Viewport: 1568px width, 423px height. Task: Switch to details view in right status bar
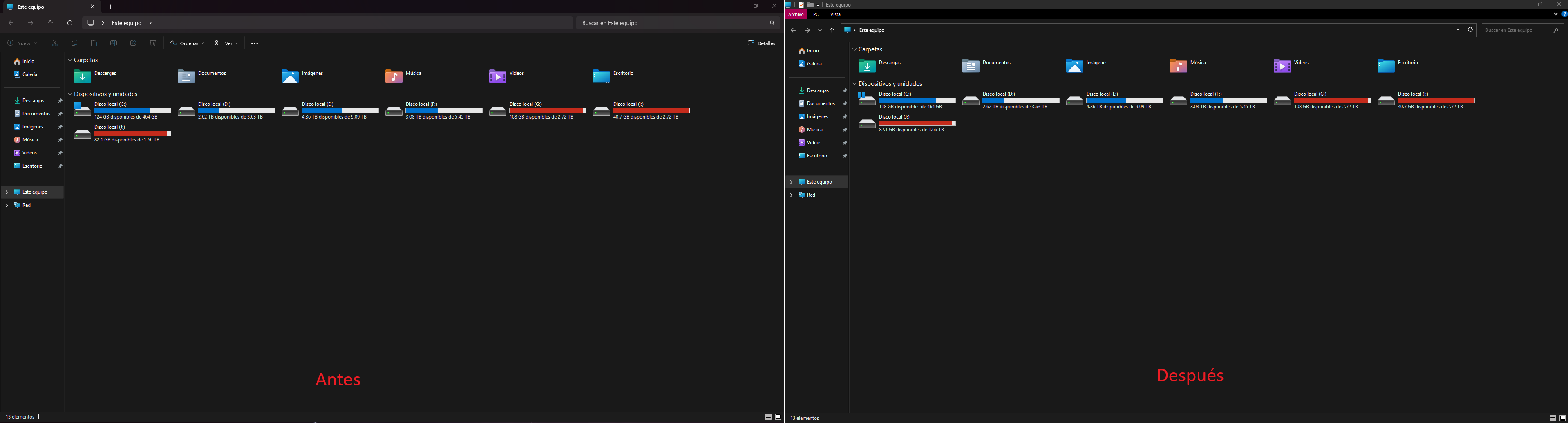(x=1553, y=418)
